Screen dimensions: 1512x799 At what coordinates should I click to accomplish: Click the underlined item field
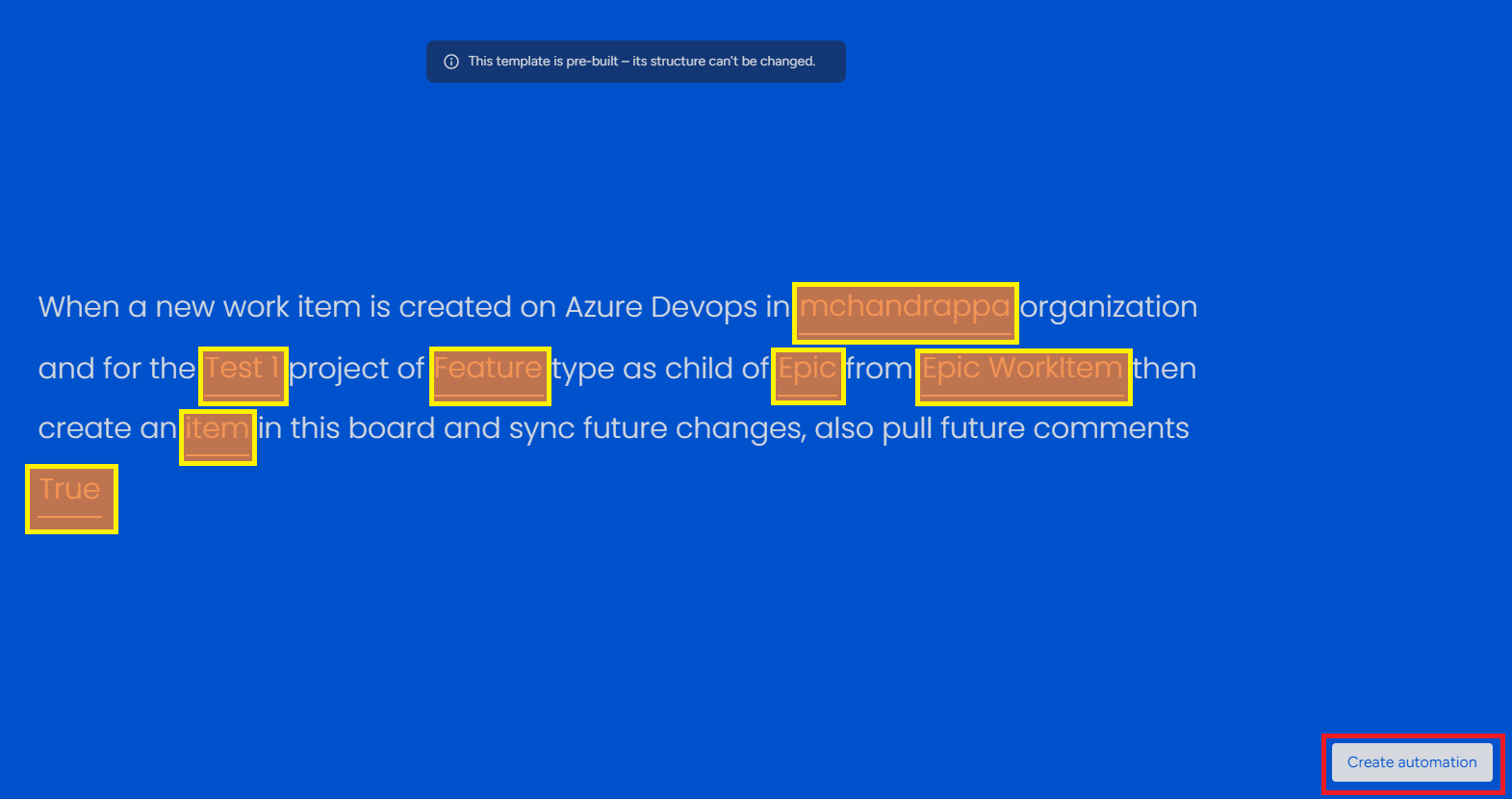pyautogui.click(x=218, y=437)
